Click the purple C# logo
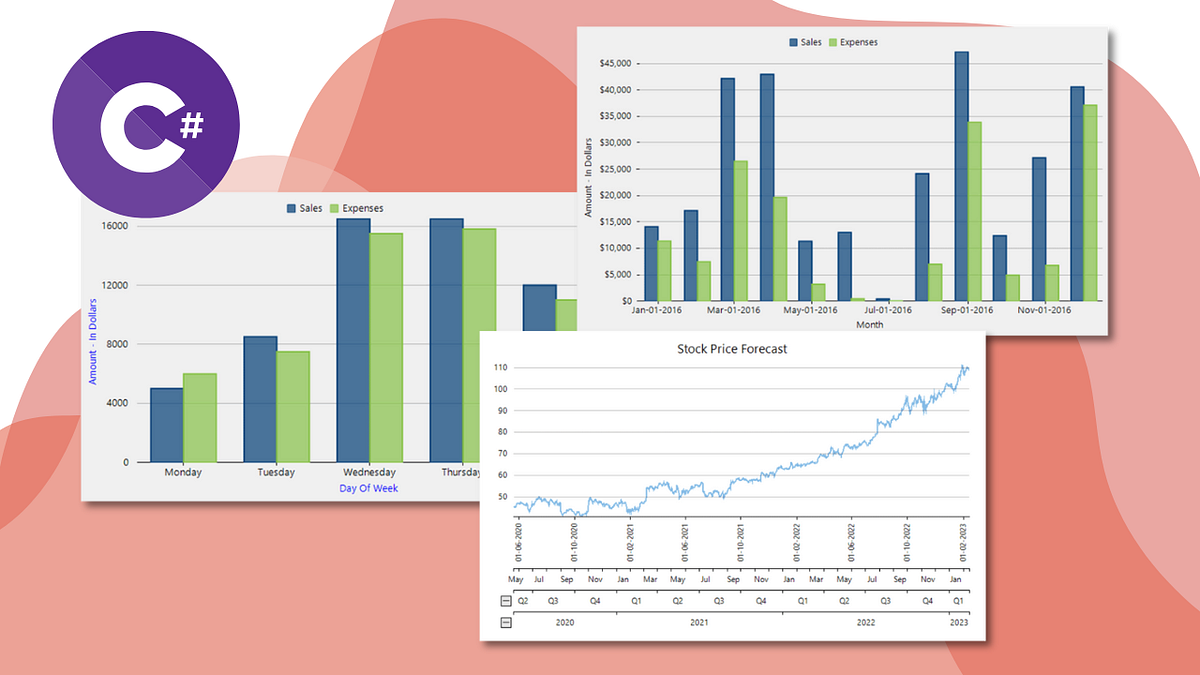 point(146,124)
